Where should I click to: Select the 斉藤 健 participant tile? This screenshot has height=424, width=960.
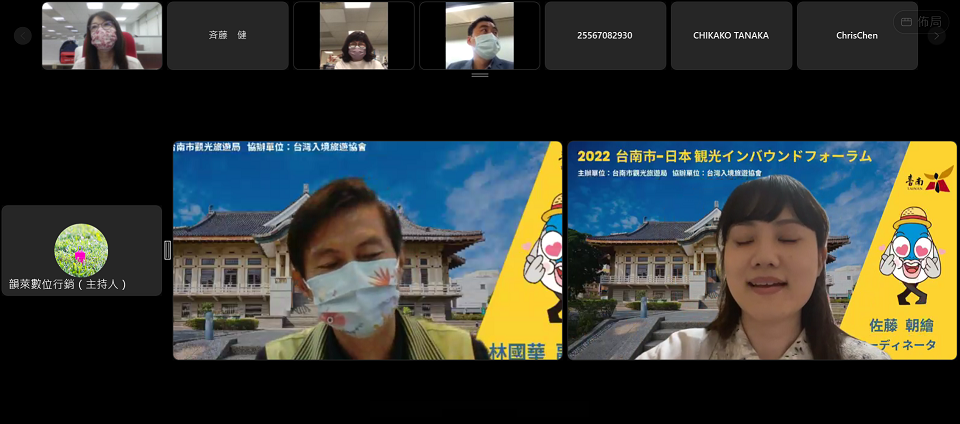(x=228, y=35)
